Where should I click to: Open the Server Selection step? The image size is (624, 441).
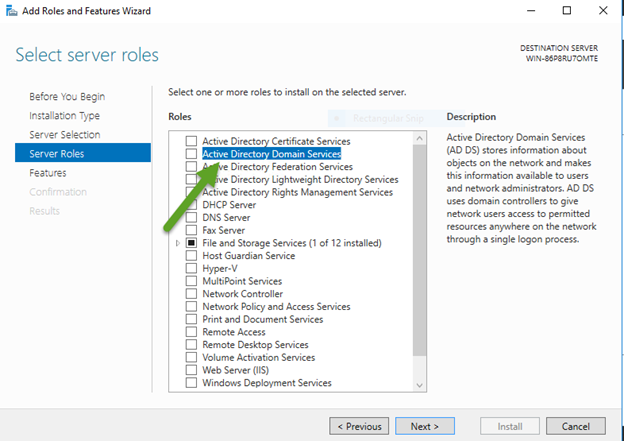[65, 135]
